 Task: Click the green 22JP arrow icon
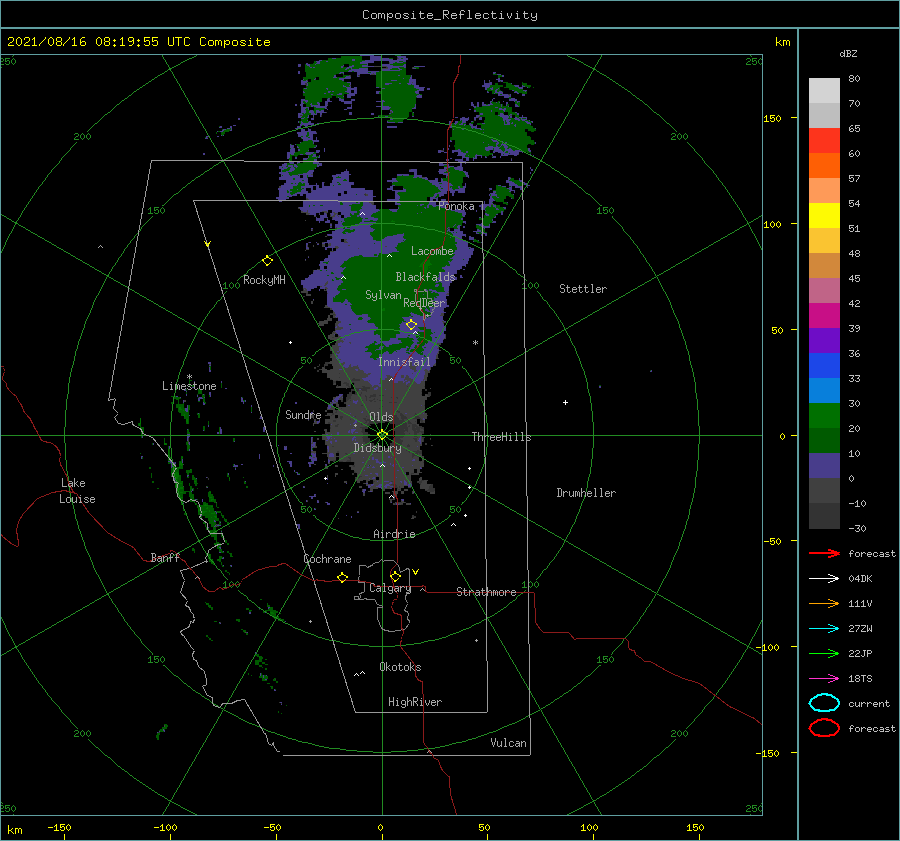(x=824, y=653)
